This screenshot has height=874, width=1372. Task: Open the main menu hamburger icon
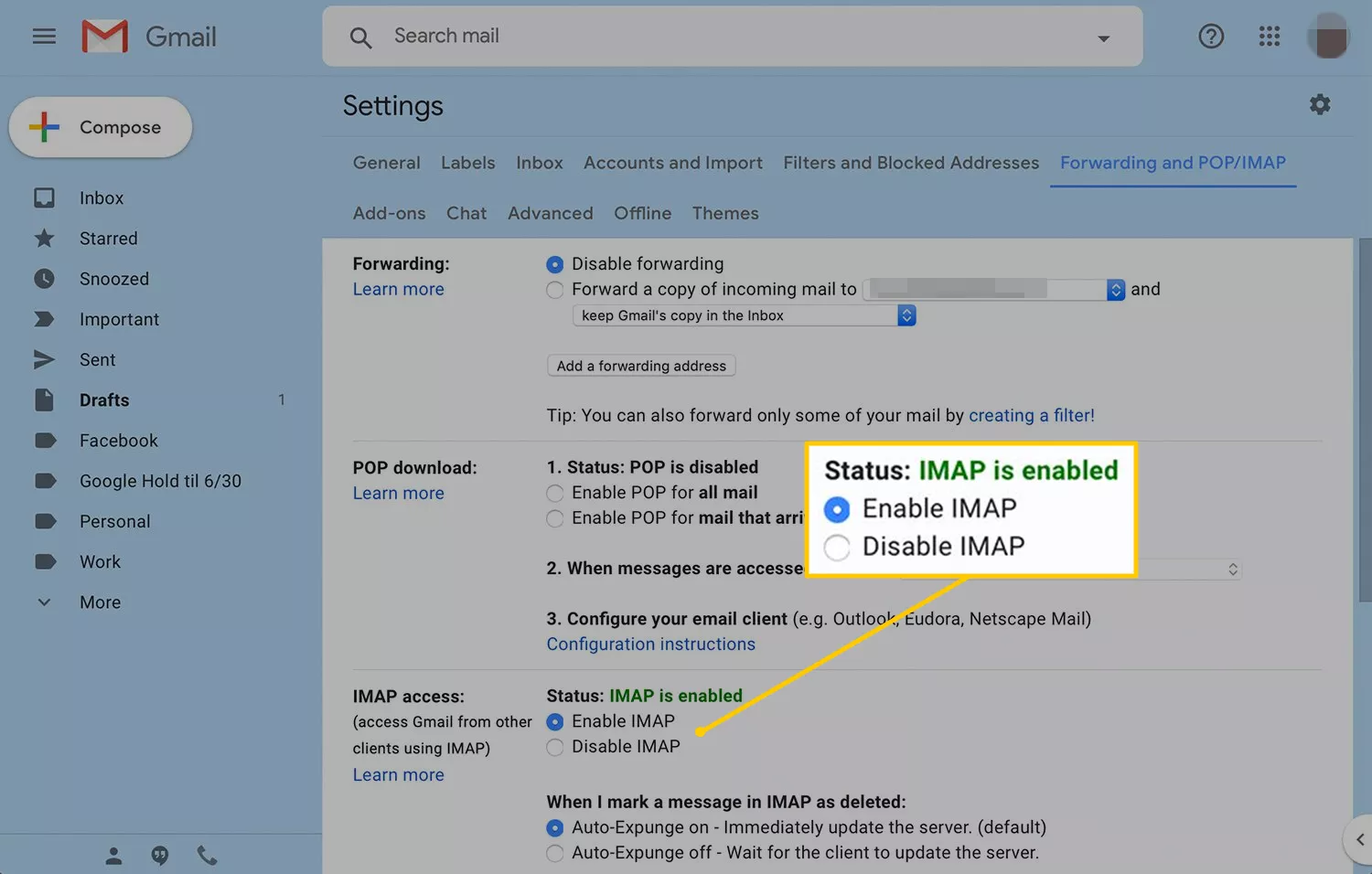coord(44,37)
